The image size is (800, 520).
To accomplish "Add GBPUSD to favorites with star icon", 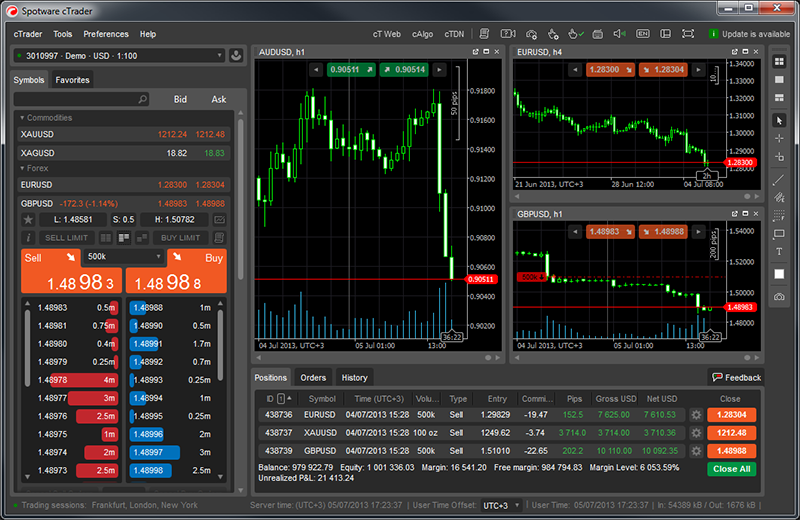I will [28, 219].
